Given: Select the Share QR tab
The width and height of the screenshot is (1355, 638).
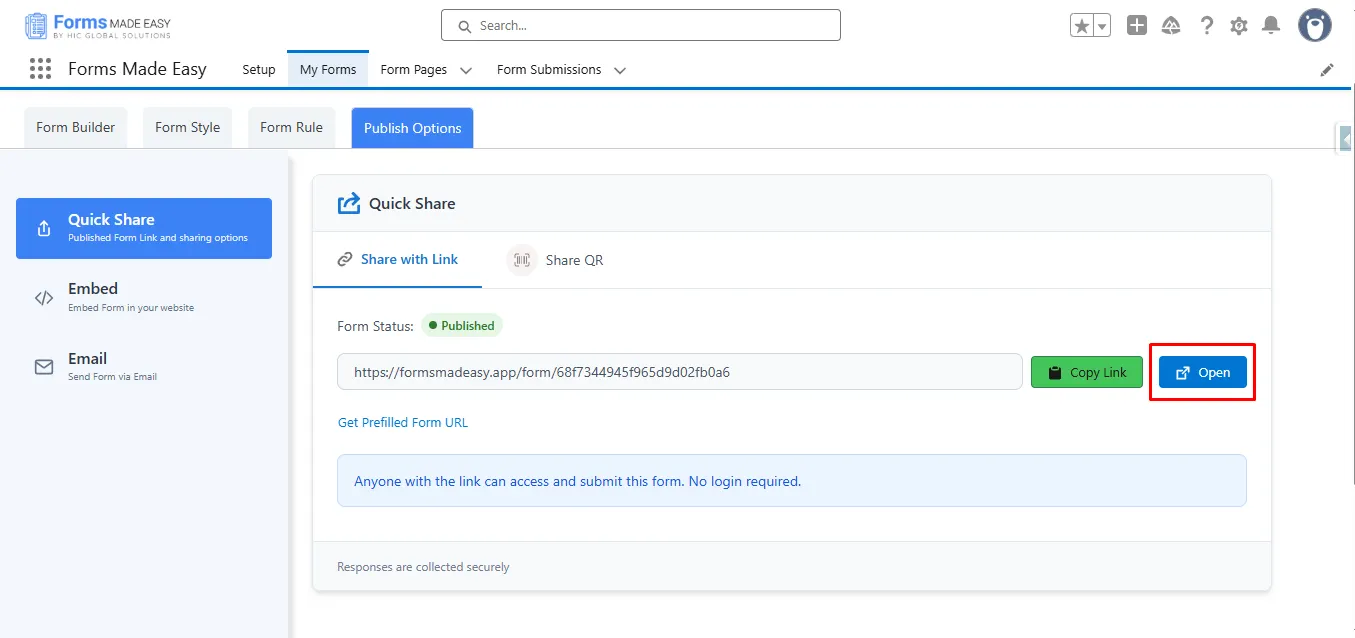Looking at the screenshot, I should [x=556, y=260].
